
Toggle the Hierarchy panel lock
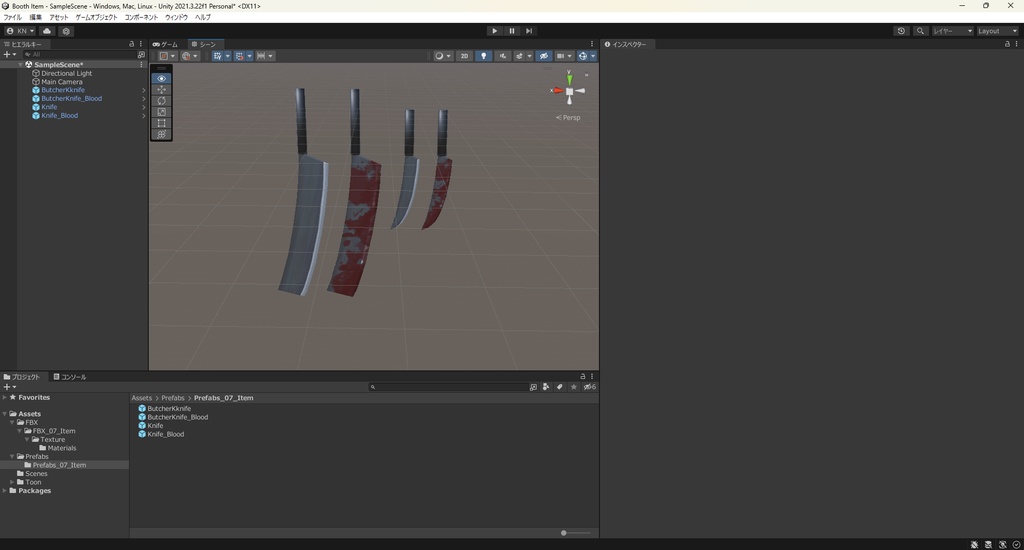(x=131, y=44)
